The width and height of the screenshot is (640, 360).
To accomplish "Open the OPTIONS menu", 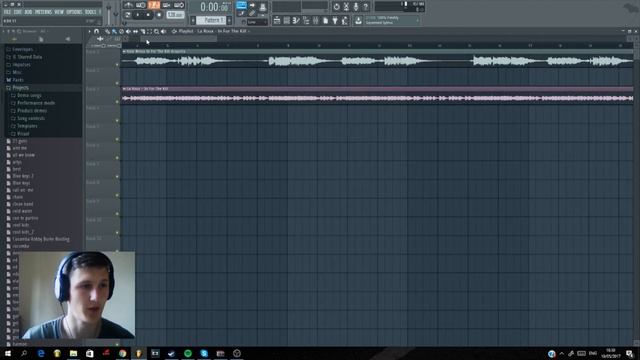I will pos(74,12).
